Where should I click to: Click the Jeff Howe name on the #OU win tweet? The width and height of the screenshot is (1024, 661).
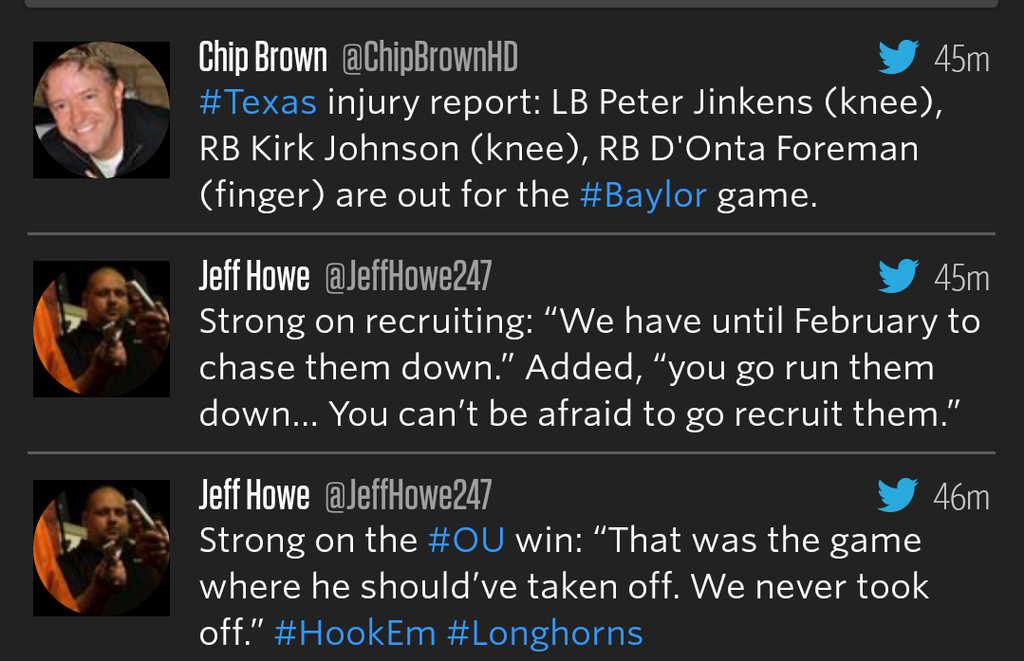tap(254, 495)
